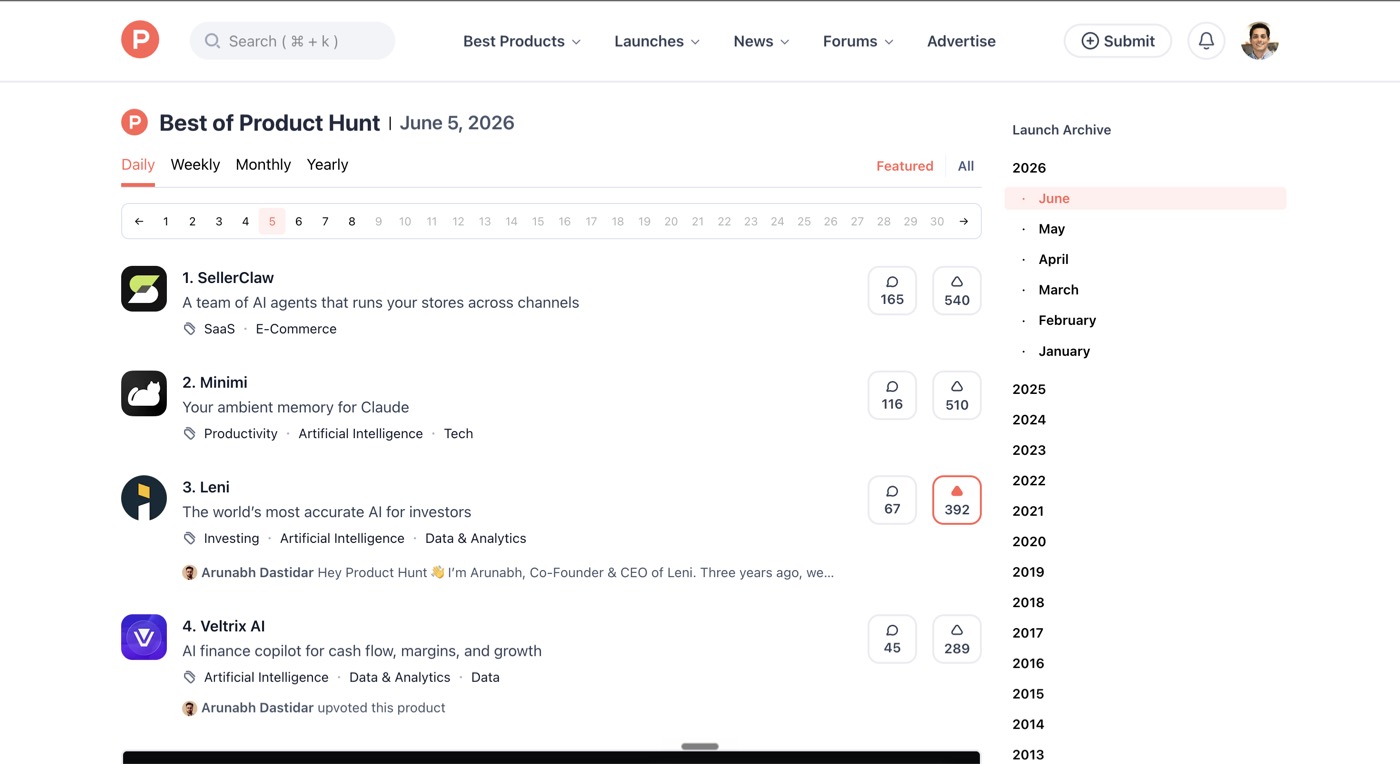This screenshot has width=1400, height=764.
Task: Open the user profile avatar
Action: click(x=1260, y=41)
